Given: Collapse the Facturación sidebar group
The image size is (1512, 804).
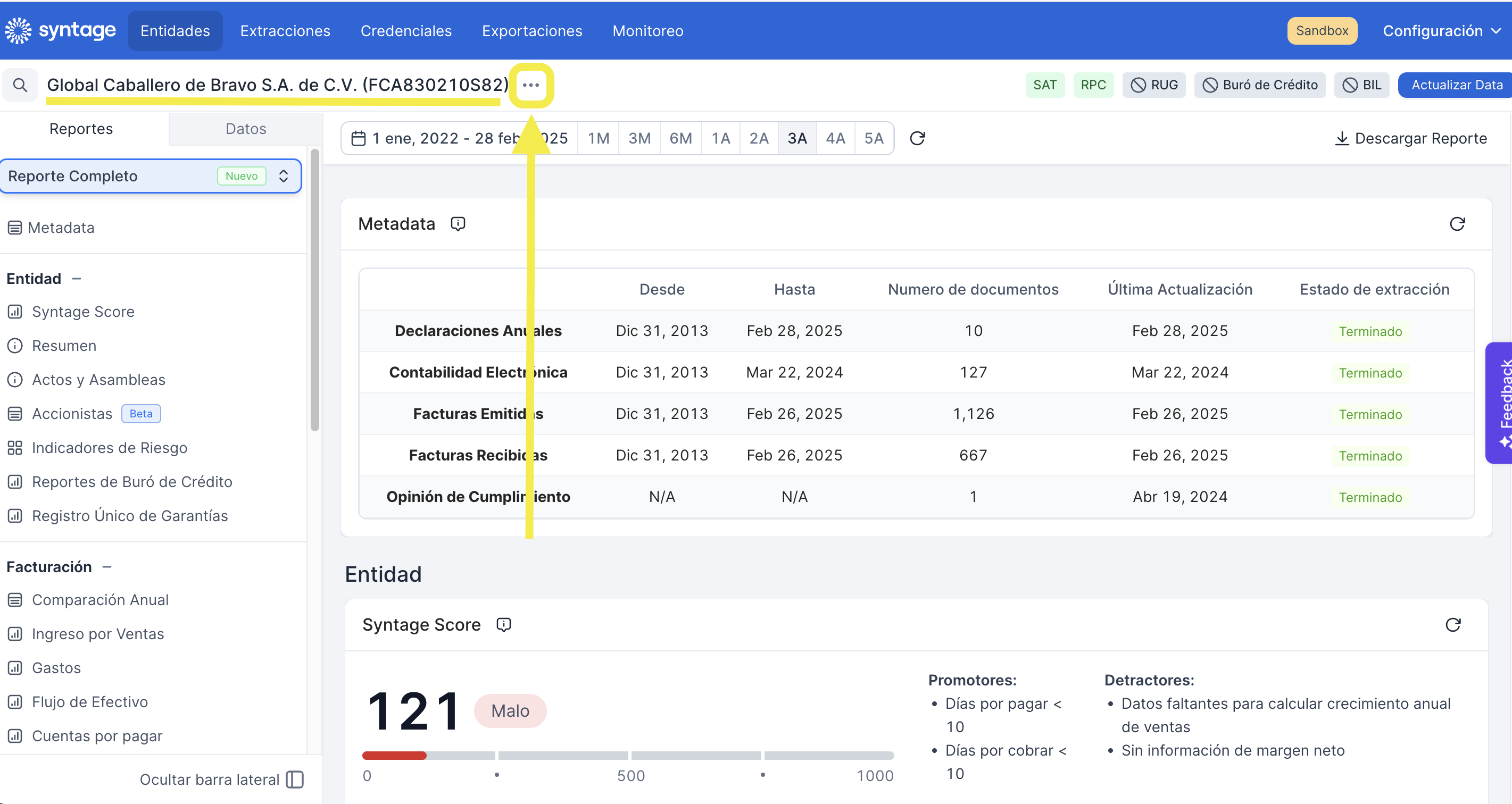Looking at the screenshot, I should click(107, 567).
